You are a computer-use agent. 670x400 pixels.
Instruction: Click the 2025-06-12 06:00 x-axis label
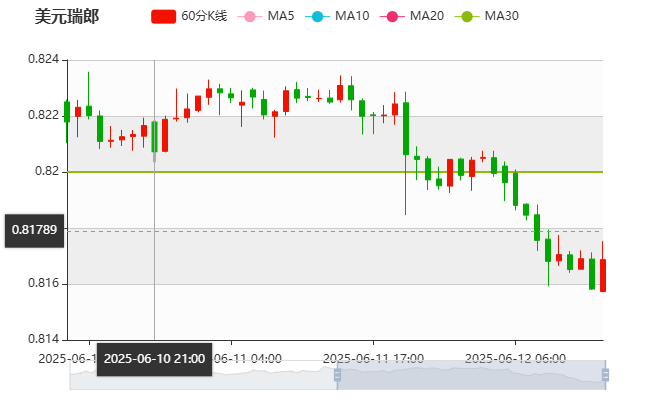pyautogui.click(x=517, y=358)
